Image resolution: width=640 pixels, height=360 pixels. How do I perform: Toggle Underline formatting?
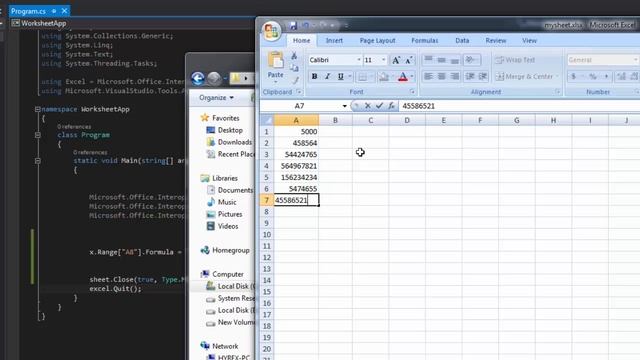(x=340, y=76)
